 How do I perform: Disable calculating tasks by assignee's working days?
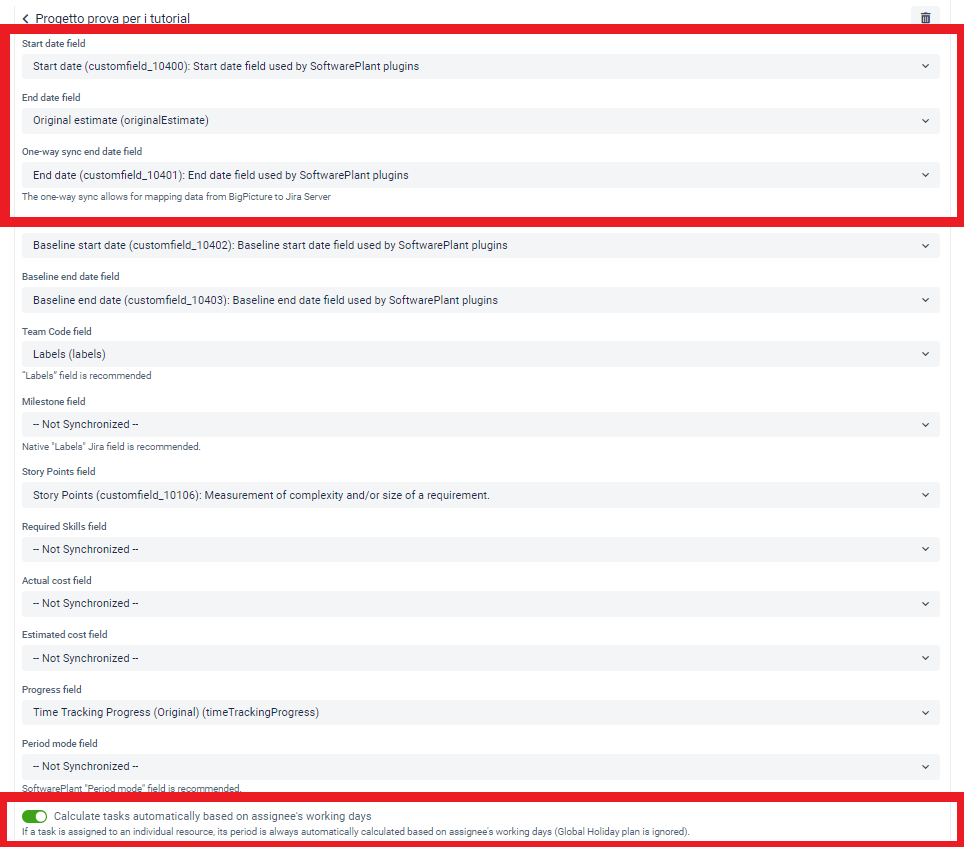point(34,816)
